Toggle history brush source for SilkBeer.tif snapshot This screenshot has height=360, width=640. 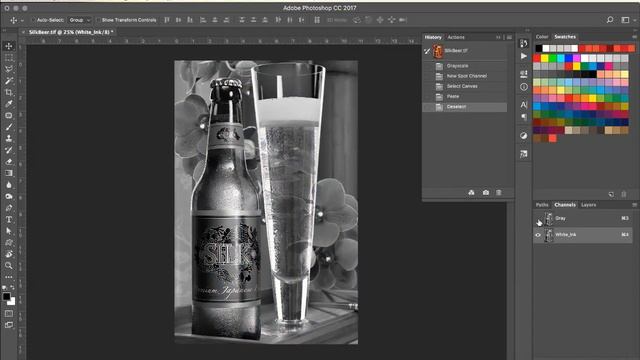(x=427, y=51)
